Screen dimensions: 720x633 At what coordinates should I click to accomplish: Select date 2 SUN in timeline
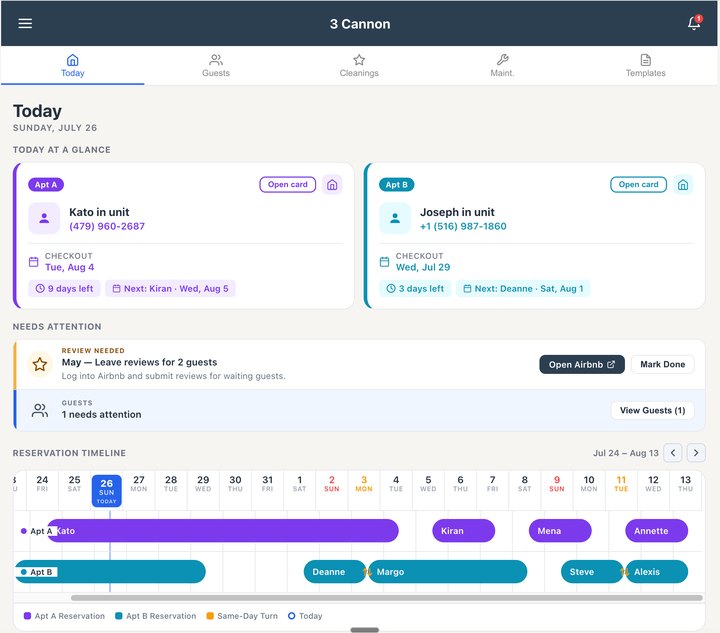tap(332, 484)
